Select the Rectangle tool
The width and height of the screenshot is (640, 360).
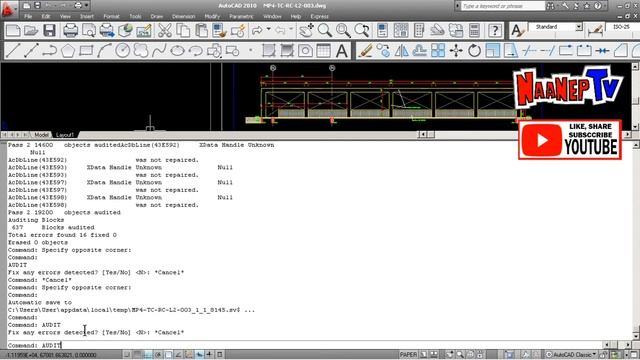pos(86,51)
